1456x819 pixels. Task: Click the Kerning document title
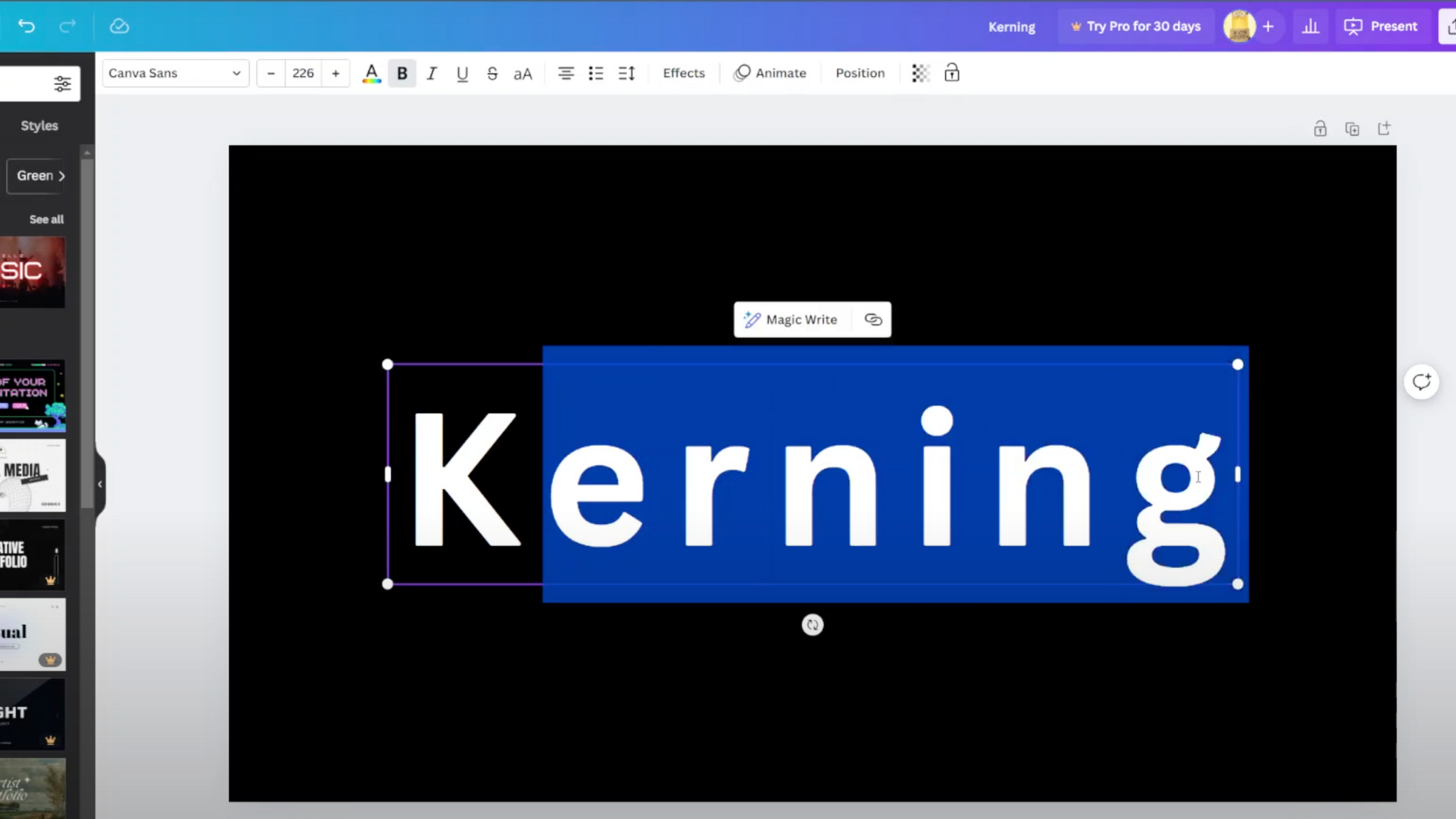(1012, 27)
